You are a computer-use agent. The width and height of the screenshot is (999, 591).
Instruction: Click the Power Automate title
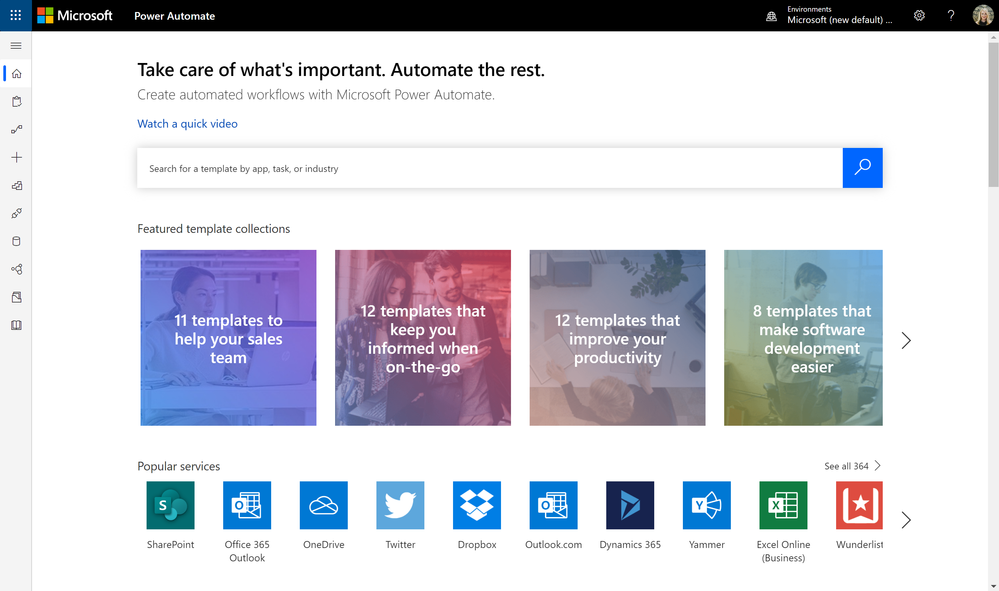click(x=175, y=16)
